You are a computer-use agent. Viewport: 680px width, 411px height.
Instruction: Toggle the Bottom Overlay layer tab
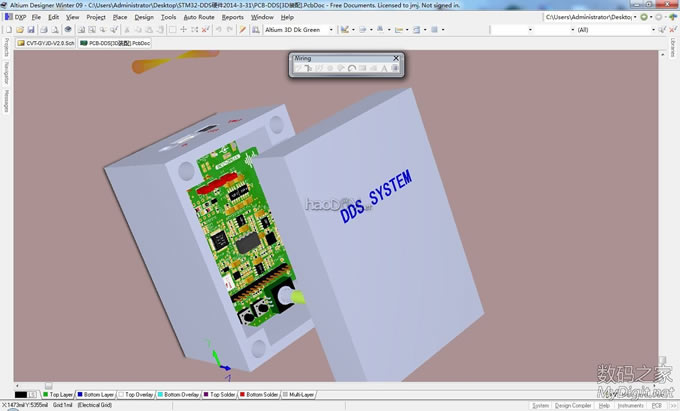point(178,395)
